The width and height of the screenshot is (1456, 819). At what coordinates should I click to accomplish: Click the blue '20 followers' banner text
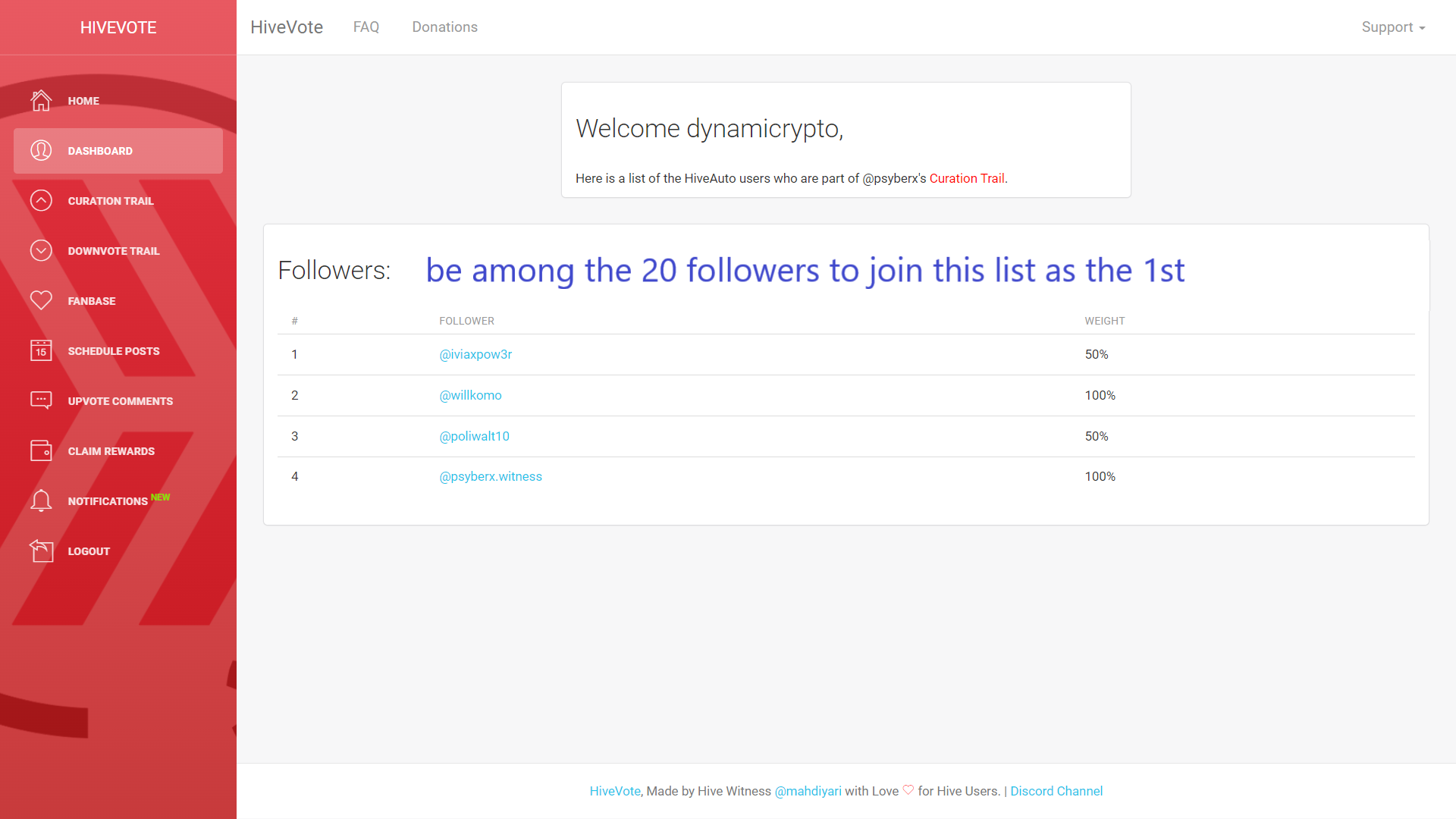coord(805,271)
